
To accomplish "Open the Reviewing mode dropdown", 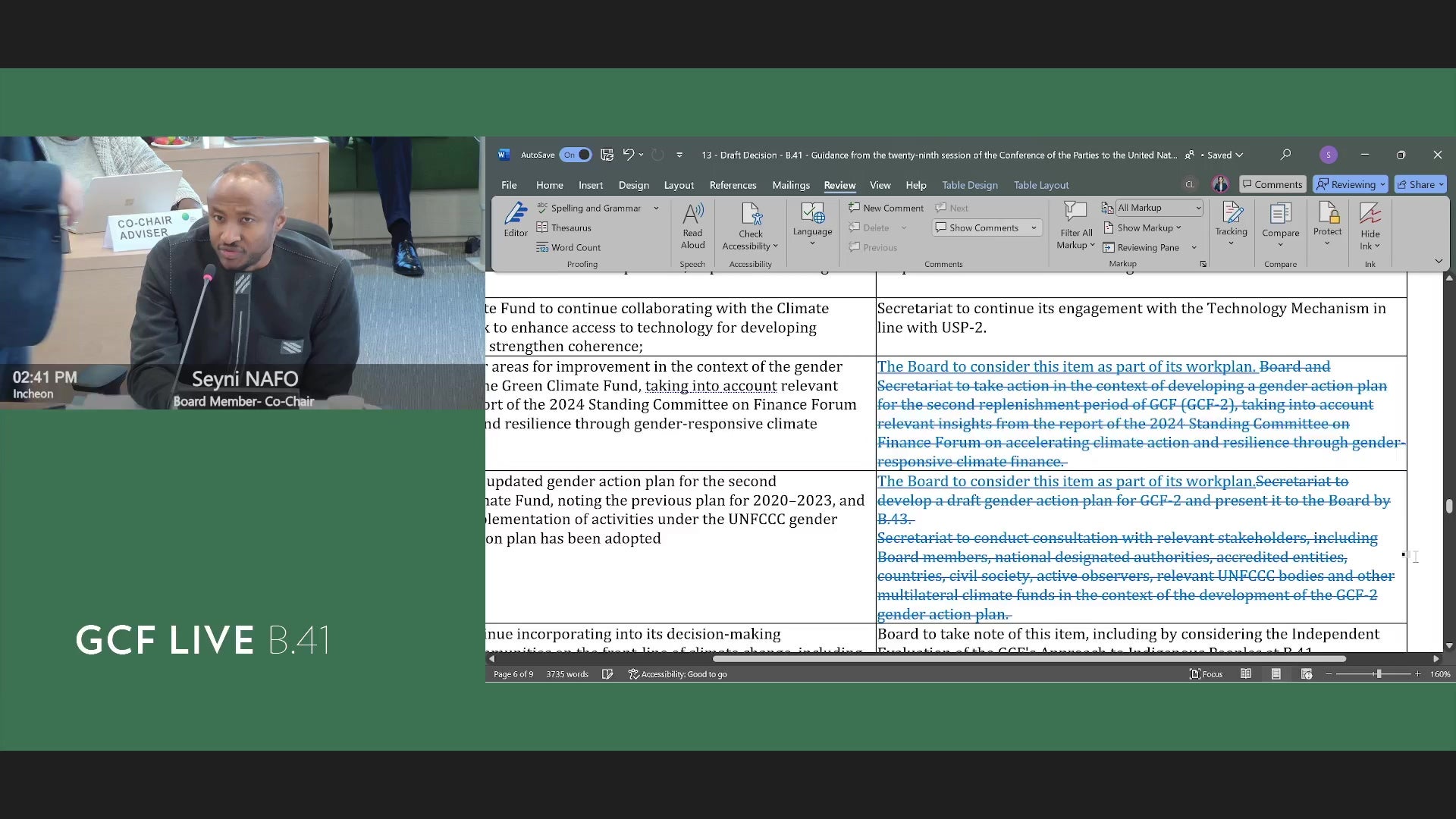I will click(1350, 184).
